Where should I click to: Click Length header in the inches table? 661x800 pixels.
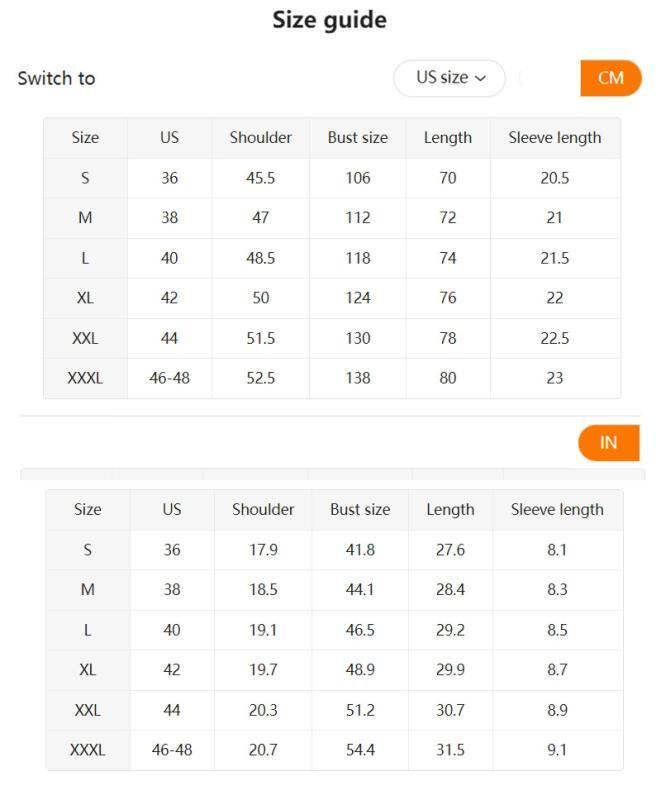(450, 509)
